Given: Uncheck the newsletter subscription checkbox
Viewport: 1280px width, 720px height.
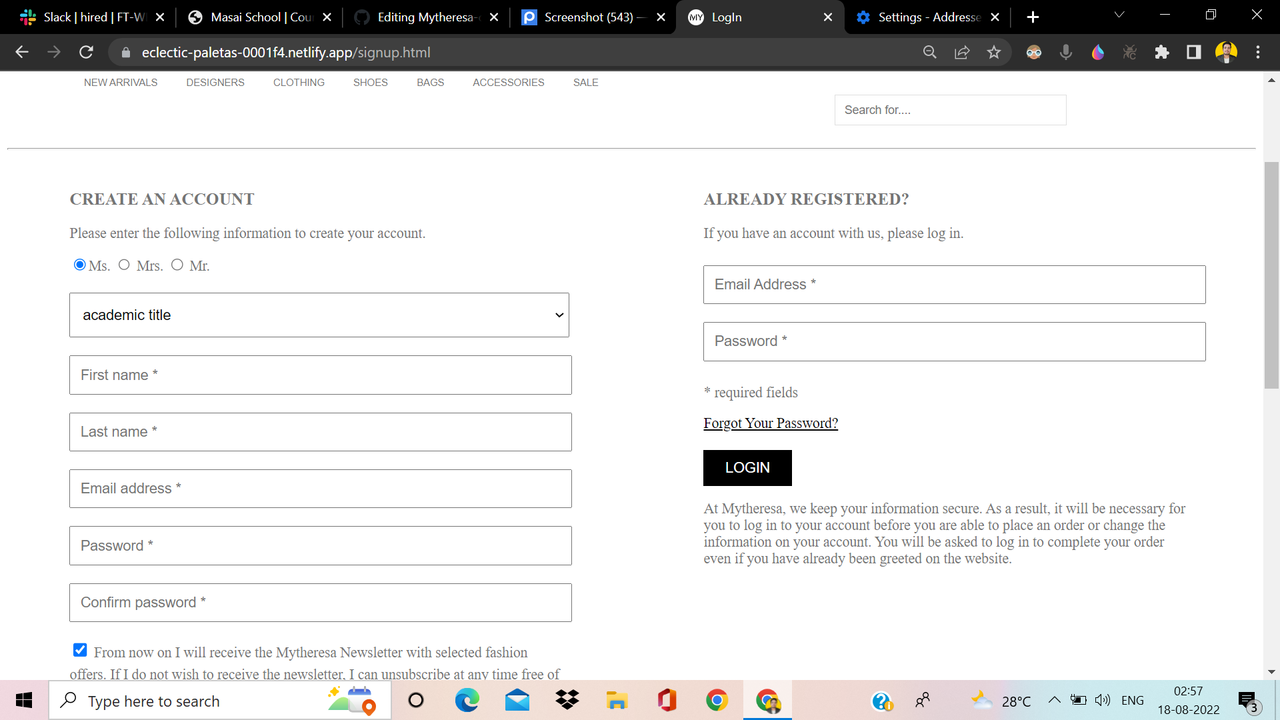Looking at the screenshot, I should (80, 649).
